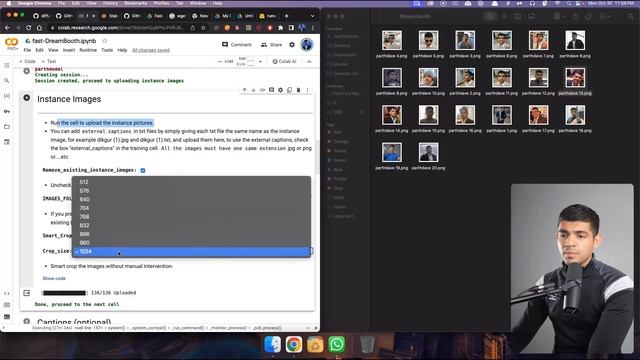Open the Files folder icon in the Colab sidebar
This screenshot has width=640, height=360.
(x=7, y=127)
